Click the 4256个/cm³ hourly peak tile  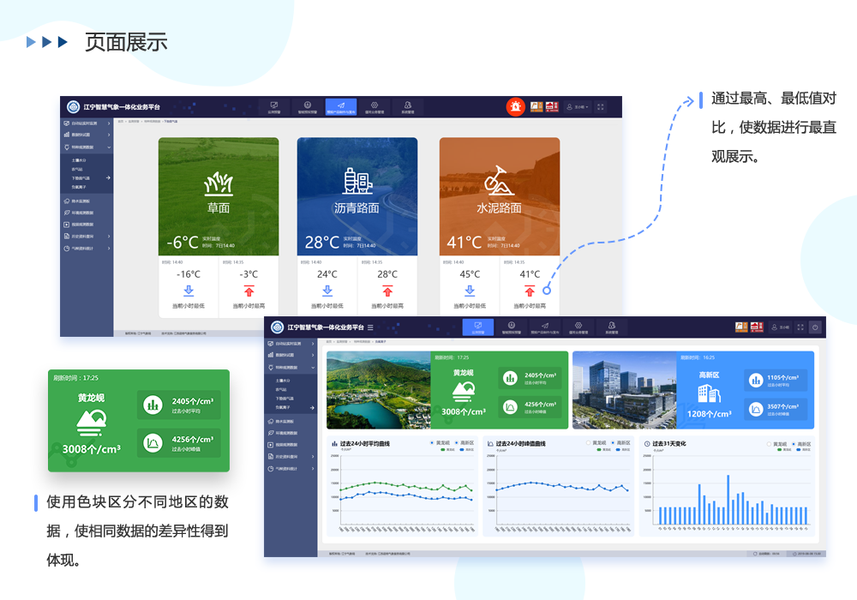pyautogui.click(x=530, y=407)
